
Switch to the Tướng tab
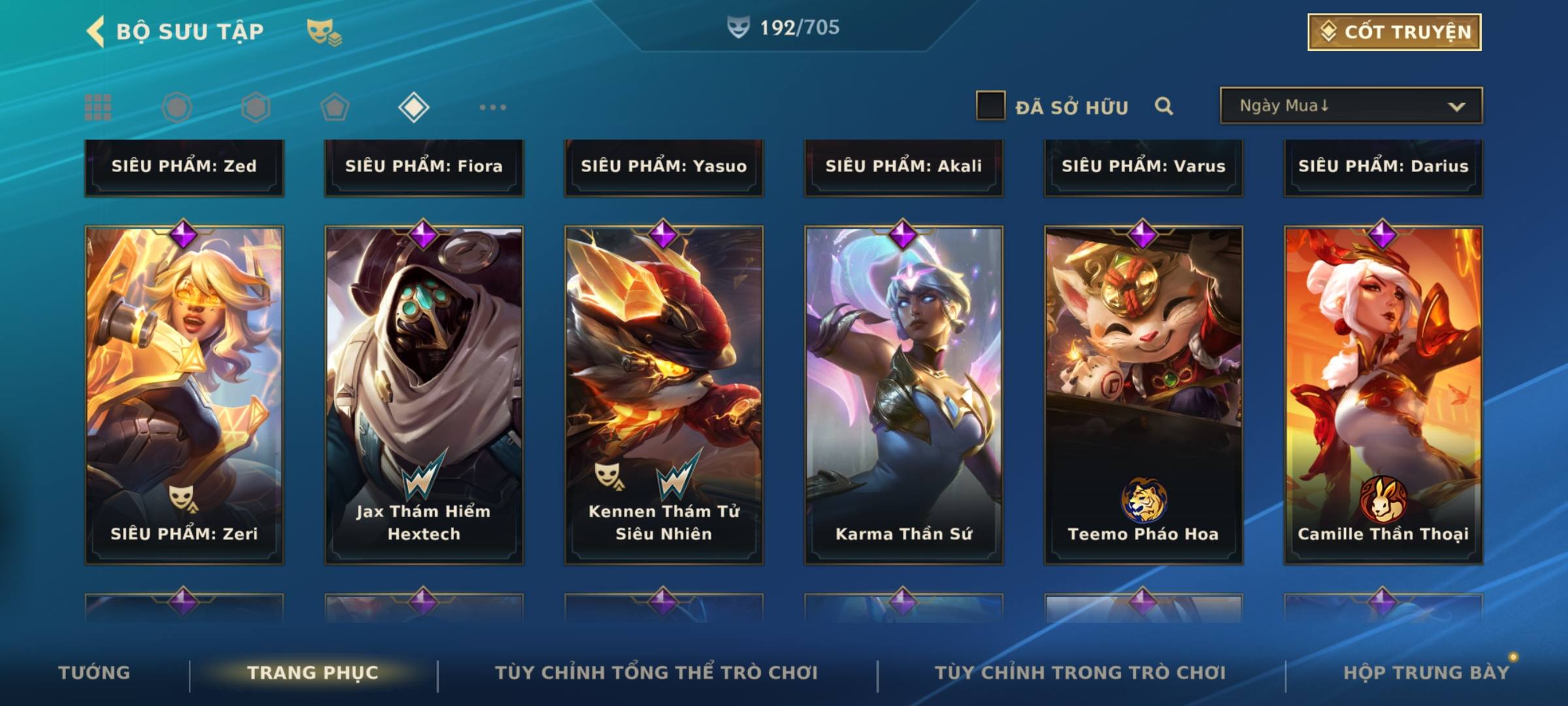94,673
